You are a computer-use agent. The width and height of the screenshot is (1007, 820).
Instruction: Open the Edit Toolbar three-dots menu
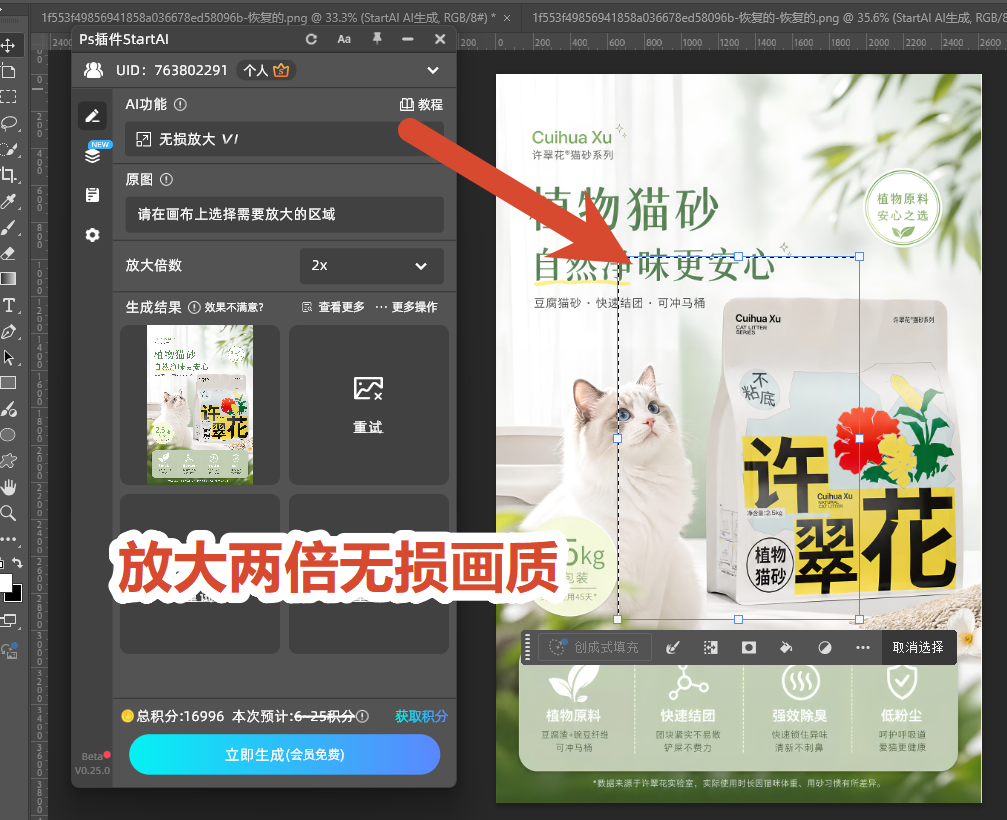click(x=8, y=539)
